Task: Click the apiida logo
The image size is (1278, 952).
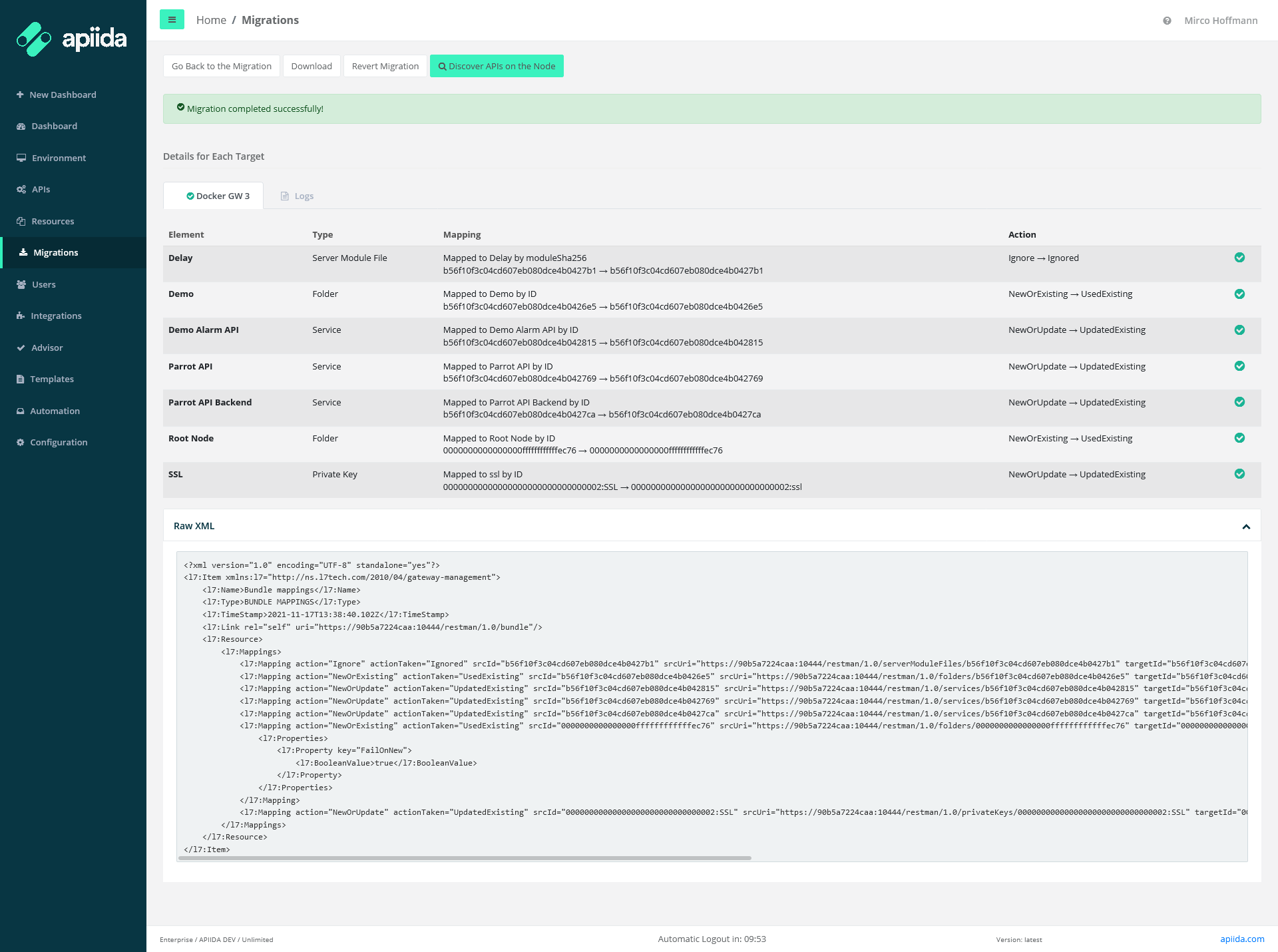Action: (x=72, y=39)
